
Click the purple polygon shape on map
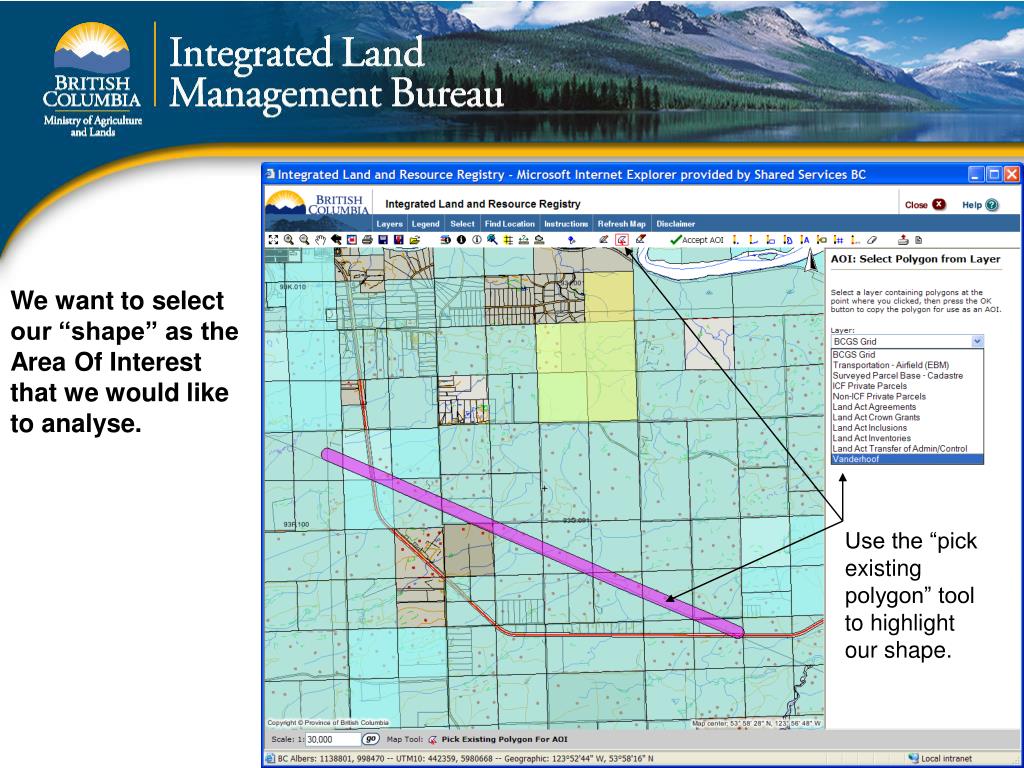(x=532, y=541)
